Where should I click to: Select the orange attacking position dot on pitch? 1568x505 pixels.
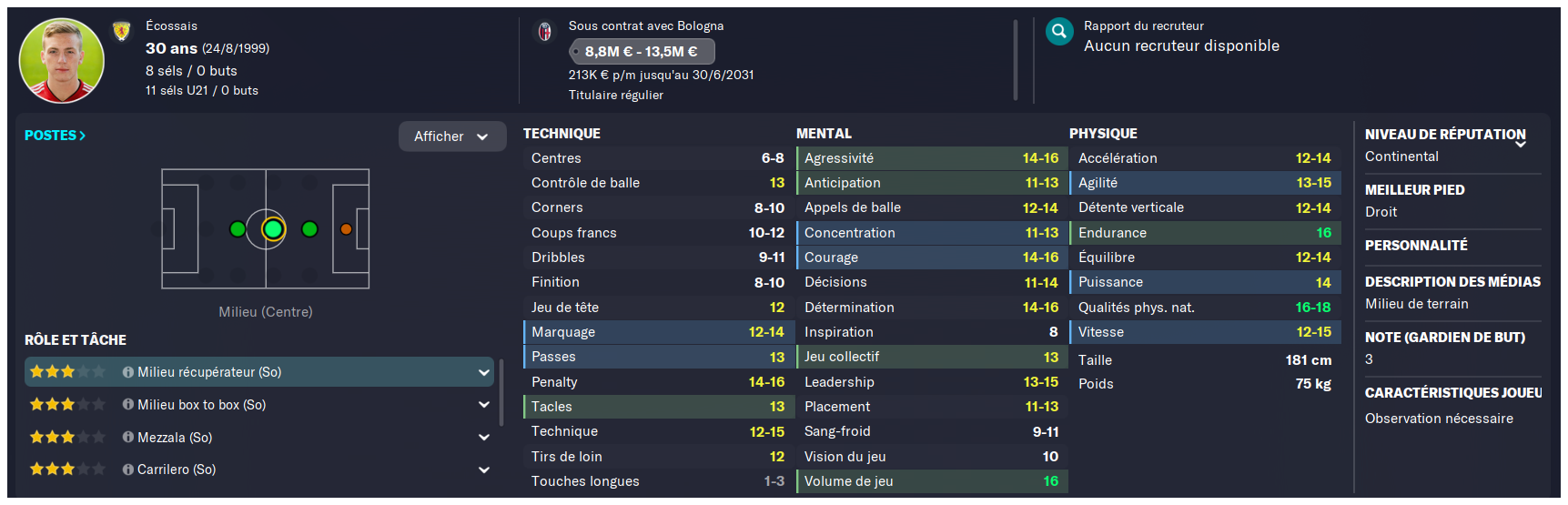coord(346,229)
